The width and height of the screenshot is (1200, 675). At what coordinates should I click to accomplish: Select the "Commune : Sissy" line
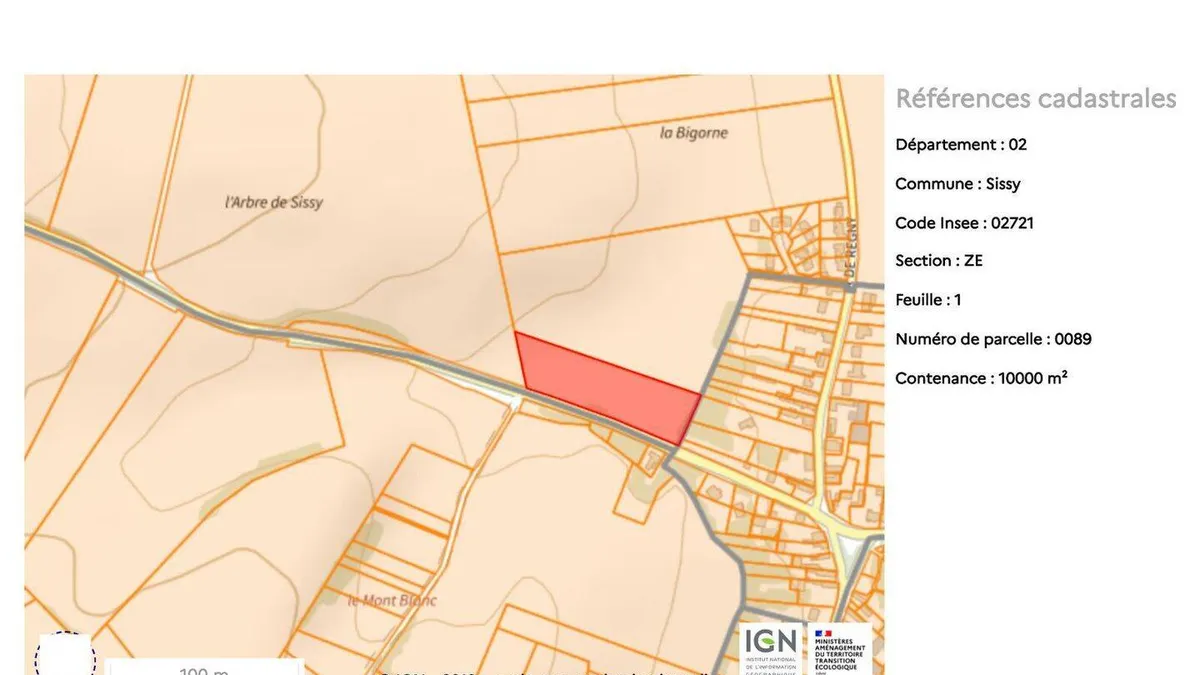pyautogui.click(x=958, y=184)
